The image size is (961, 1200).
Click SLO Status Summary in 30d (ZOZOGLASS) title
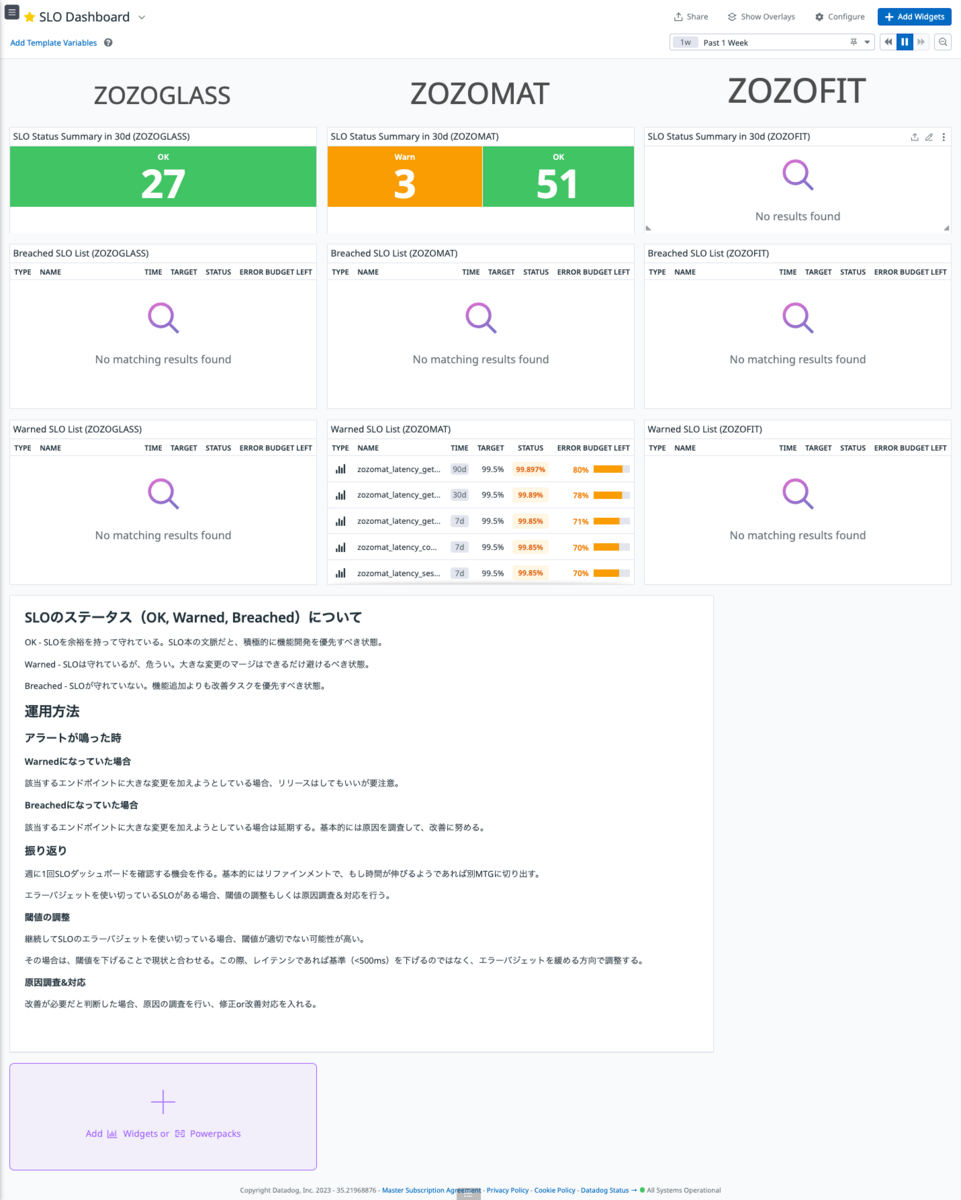pyautogui.click(x=101, y=136)
